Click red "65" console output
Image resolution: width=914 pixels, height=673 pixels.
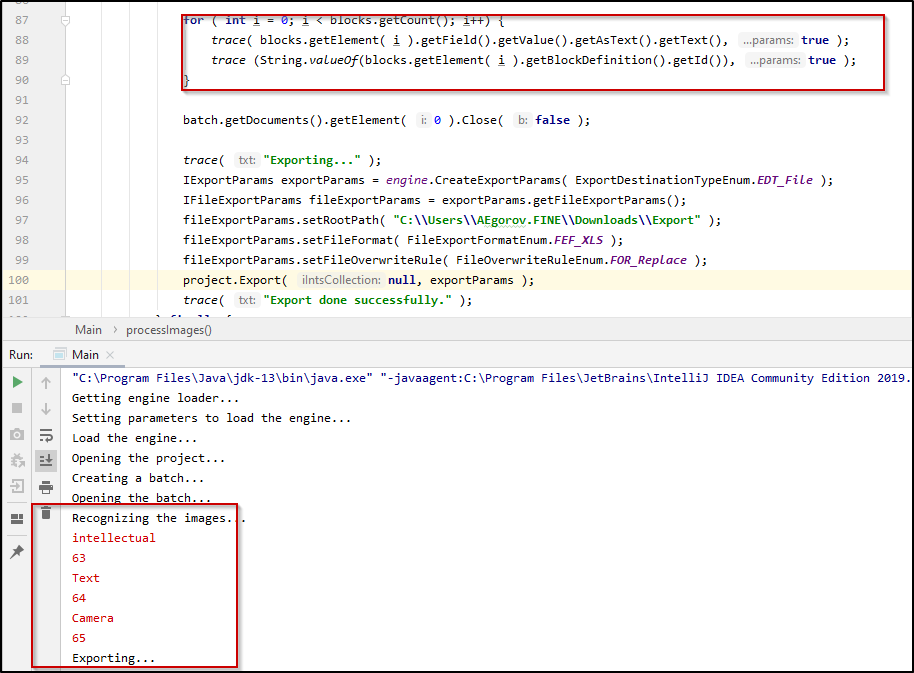79,638
